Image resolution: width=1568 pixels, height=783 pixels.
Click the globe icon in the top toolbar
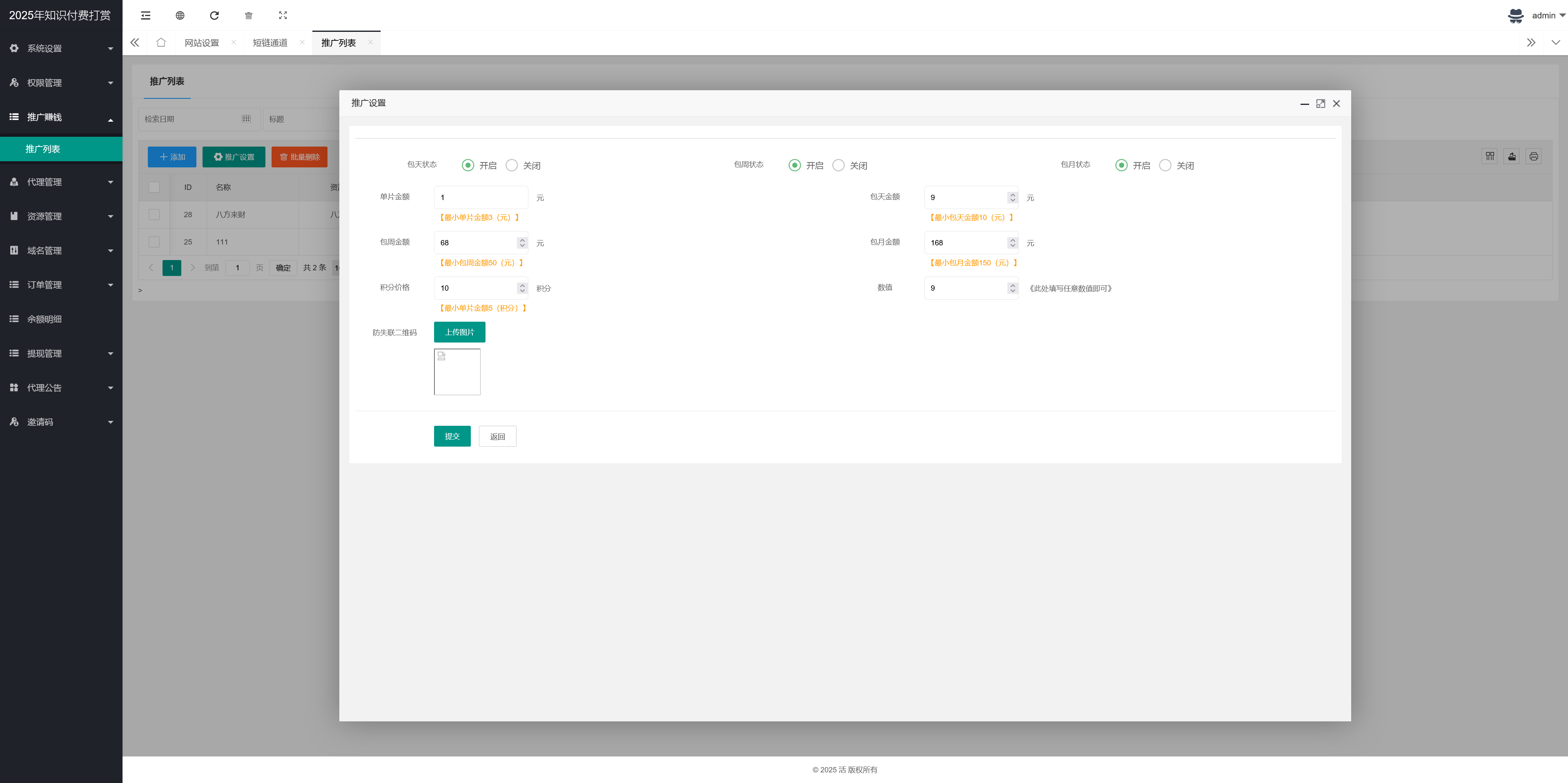pyautogui.click(x=180, y=15)
